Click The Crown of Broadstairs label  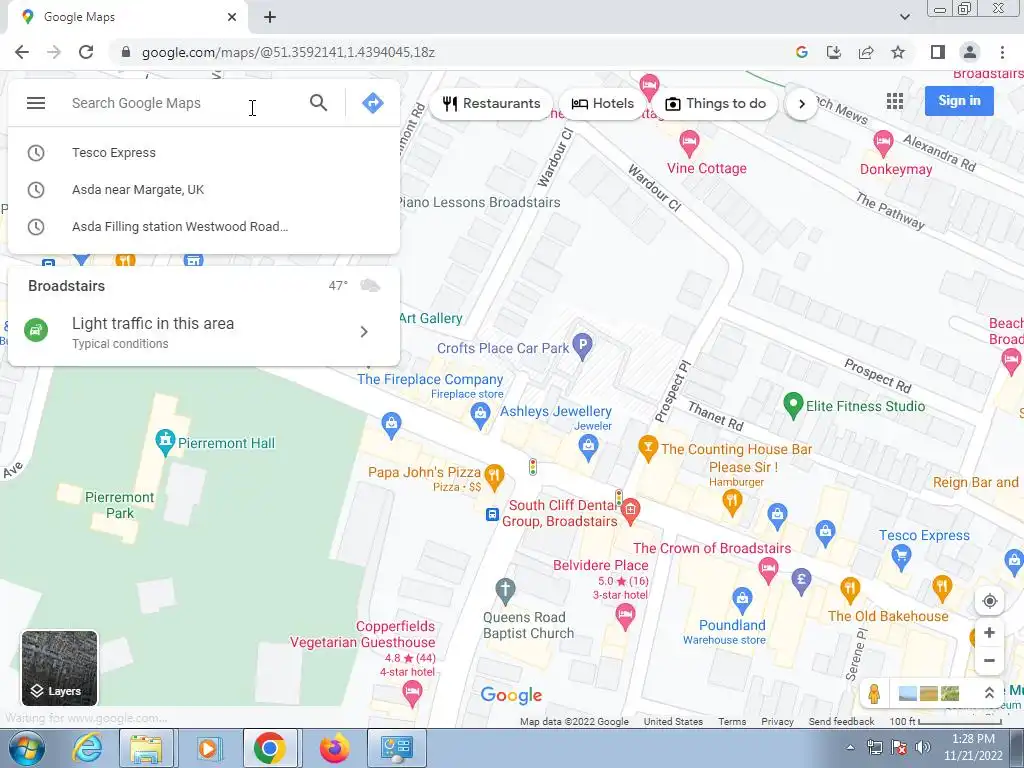click(x=712, y=548)
